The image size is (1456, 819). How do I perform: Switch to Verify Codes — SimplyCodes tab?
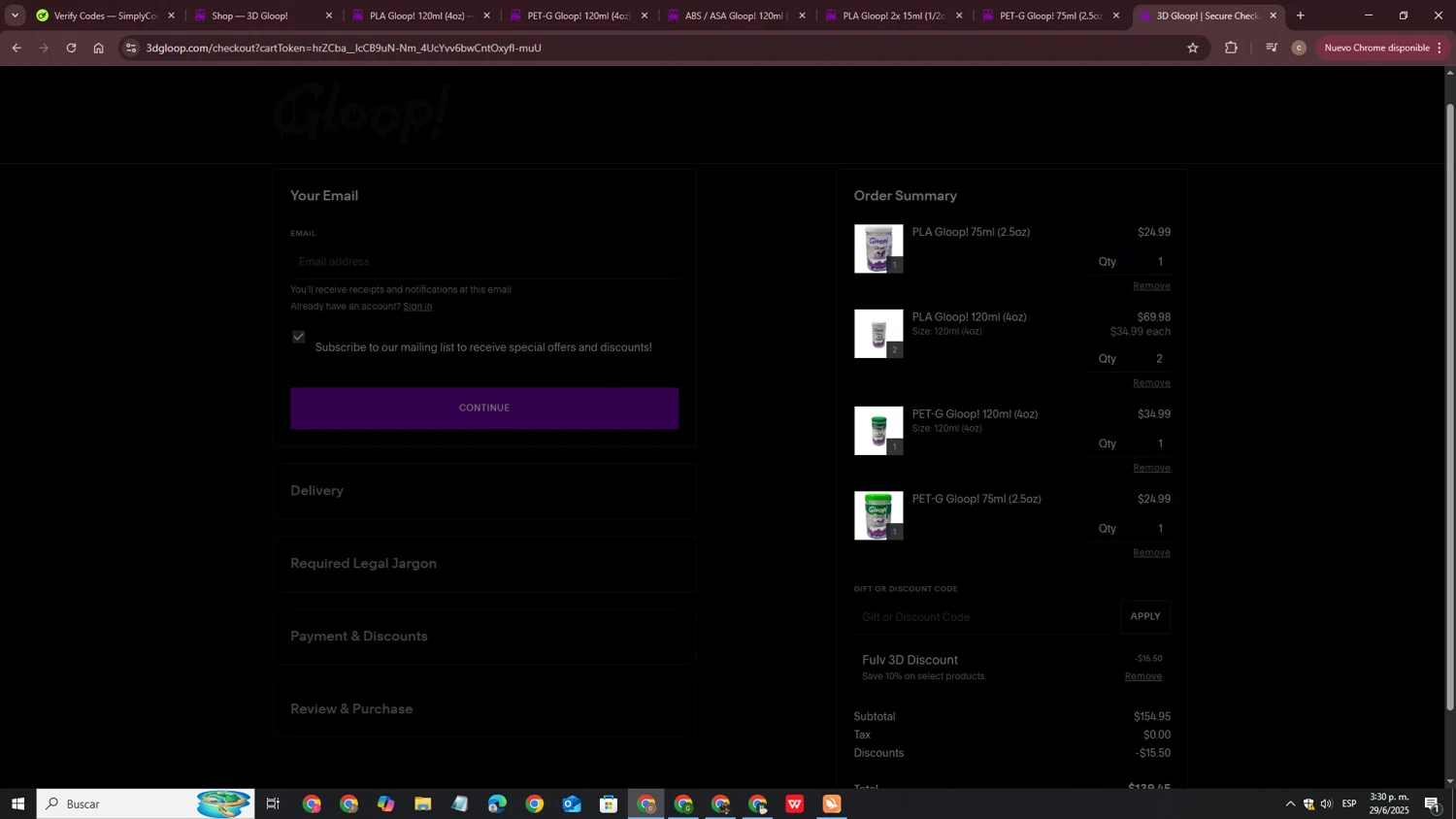click(105, 16)
